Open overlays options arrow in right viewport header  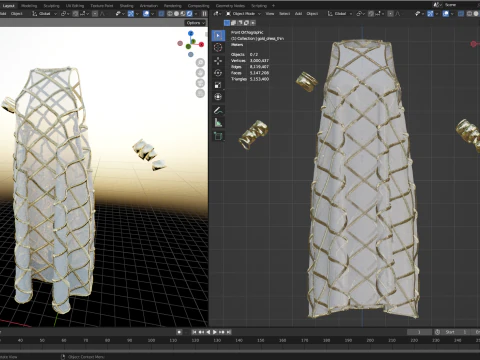click(452, 14)
